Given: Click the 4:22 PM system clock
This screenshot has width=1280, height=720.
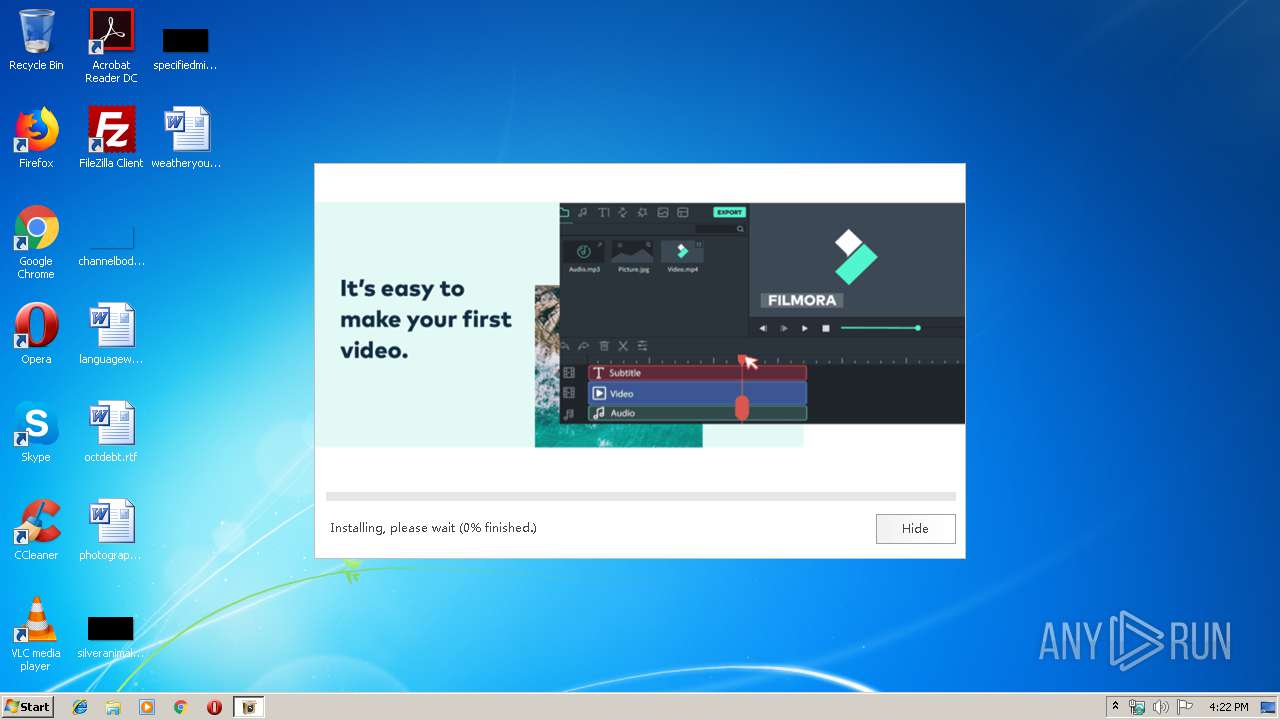Looking at the screenshot, I should pos(1228,707).
